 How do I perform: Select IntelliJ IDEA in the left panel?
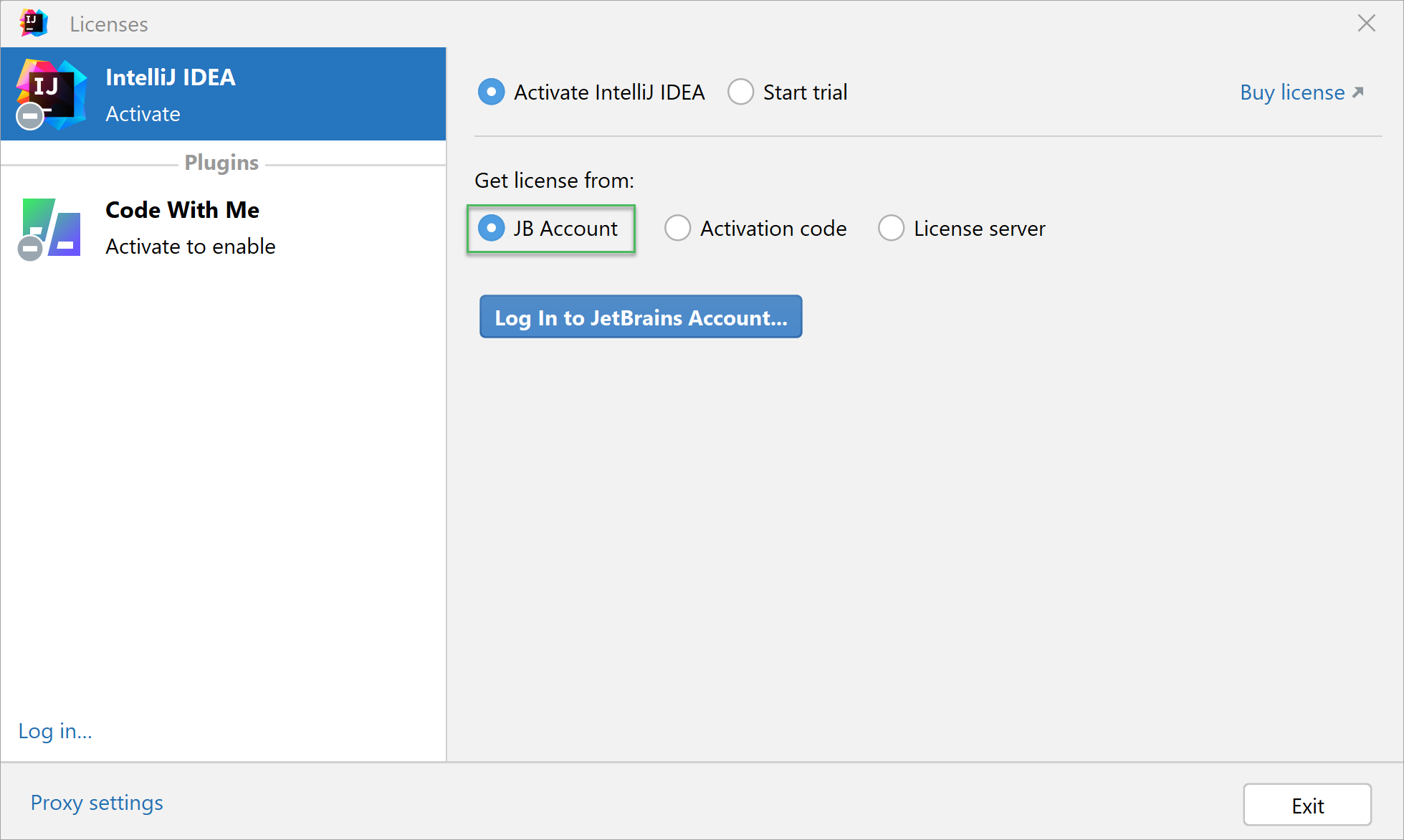pos(222,94)
